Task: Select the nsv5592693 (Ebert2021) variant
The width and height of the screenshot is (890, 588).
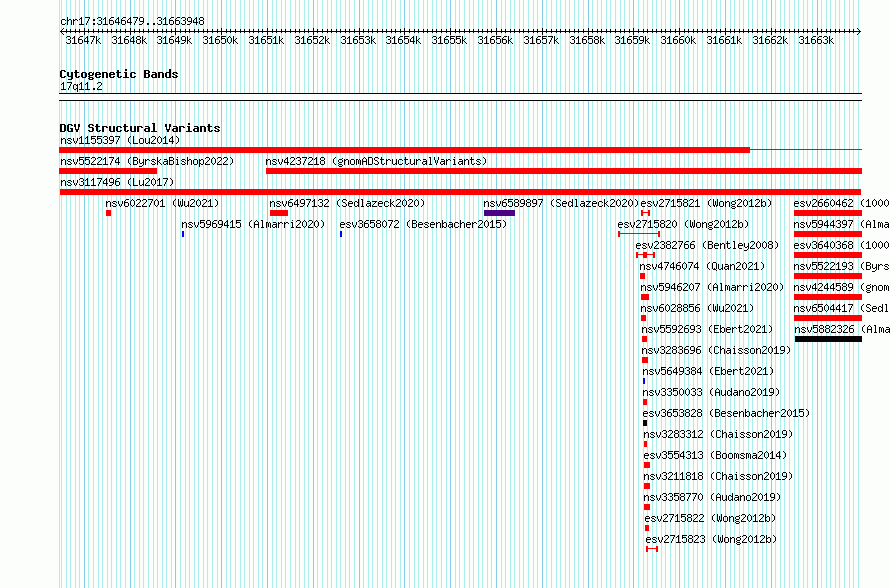Action: tap(707, 329)
